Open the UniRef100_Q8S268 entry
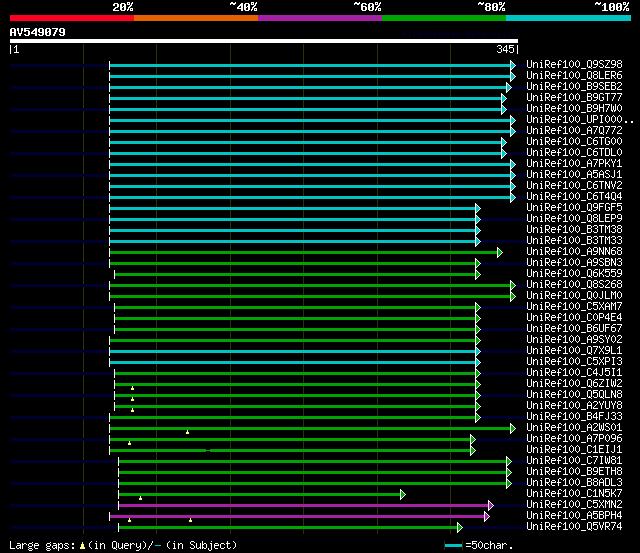This screenshot has width=640, height=553. tap(574, 285)
